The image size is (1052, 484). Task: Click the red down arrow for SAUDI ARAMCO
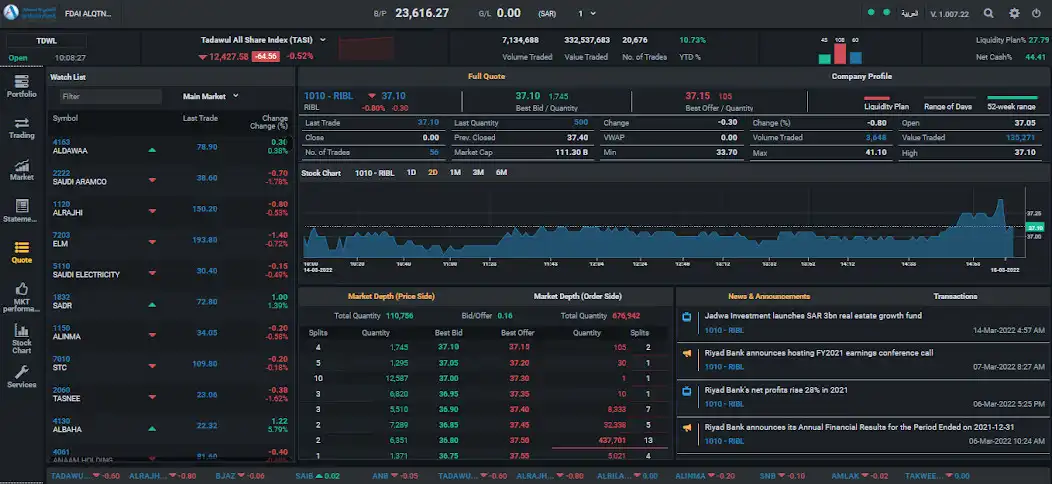pos(152,180)
